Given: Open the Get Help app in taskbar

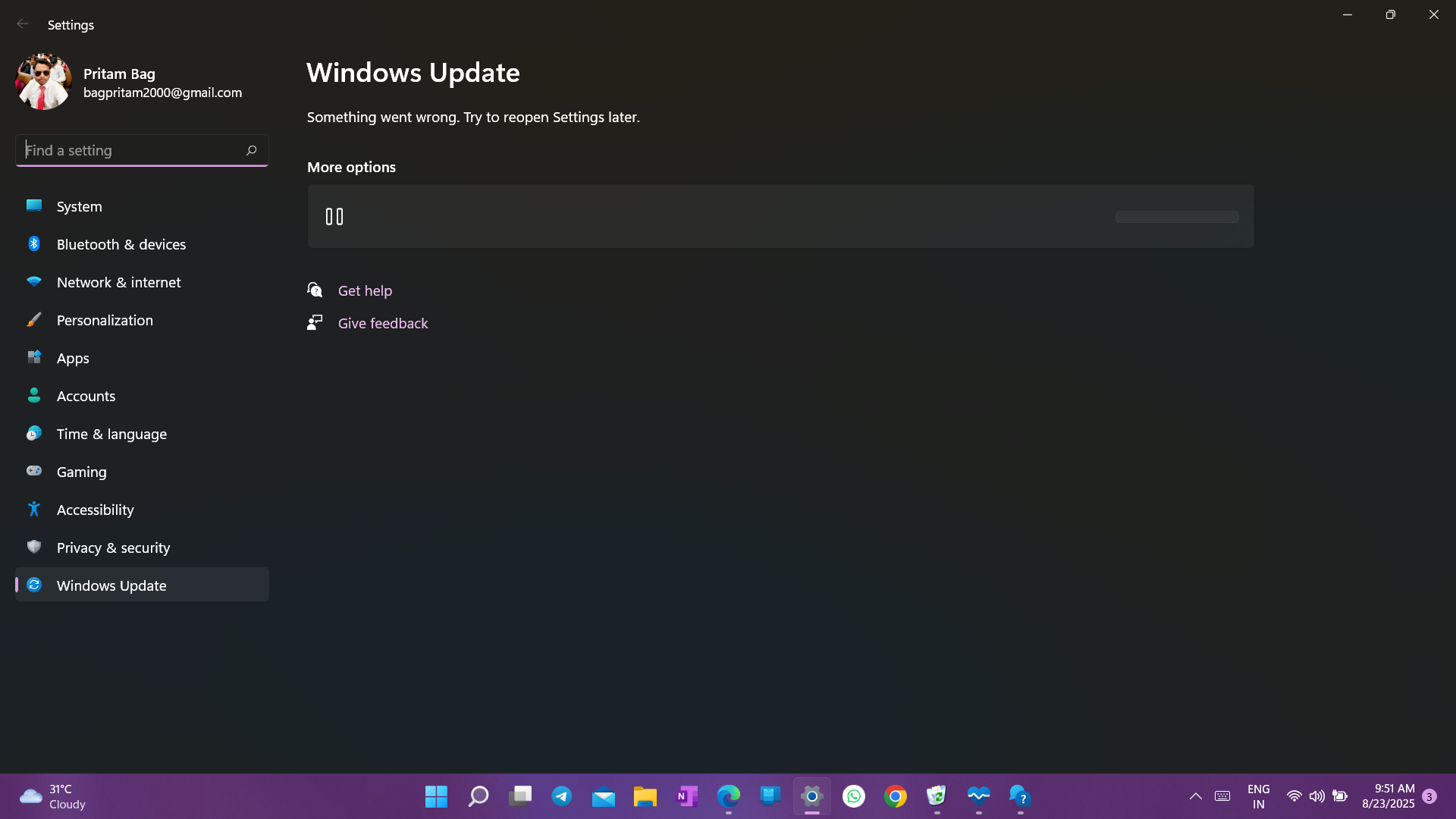Looking at the screenshot, I should (x=1020, y=796).
